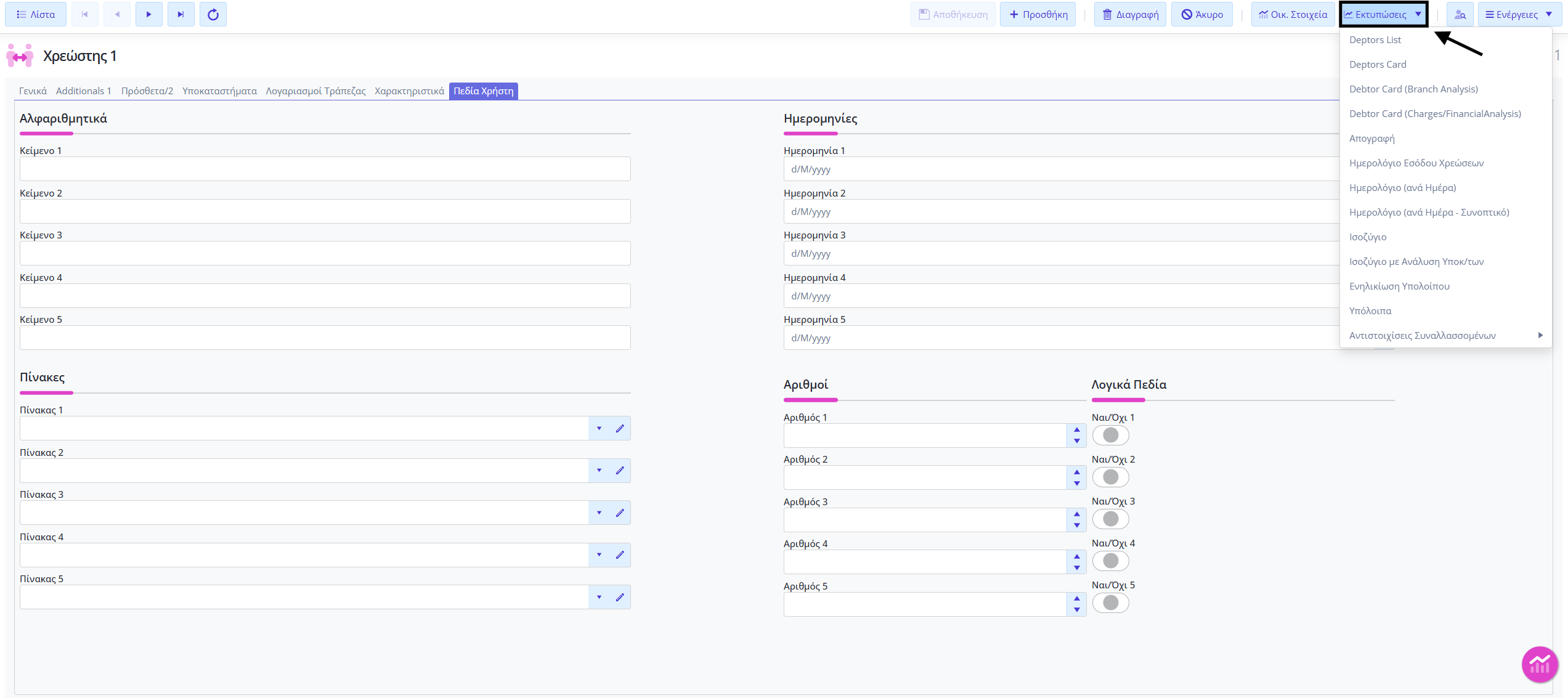Click the Αποθήκευση save button
This screenshot has width=1568, height=698.
[953, 14]
